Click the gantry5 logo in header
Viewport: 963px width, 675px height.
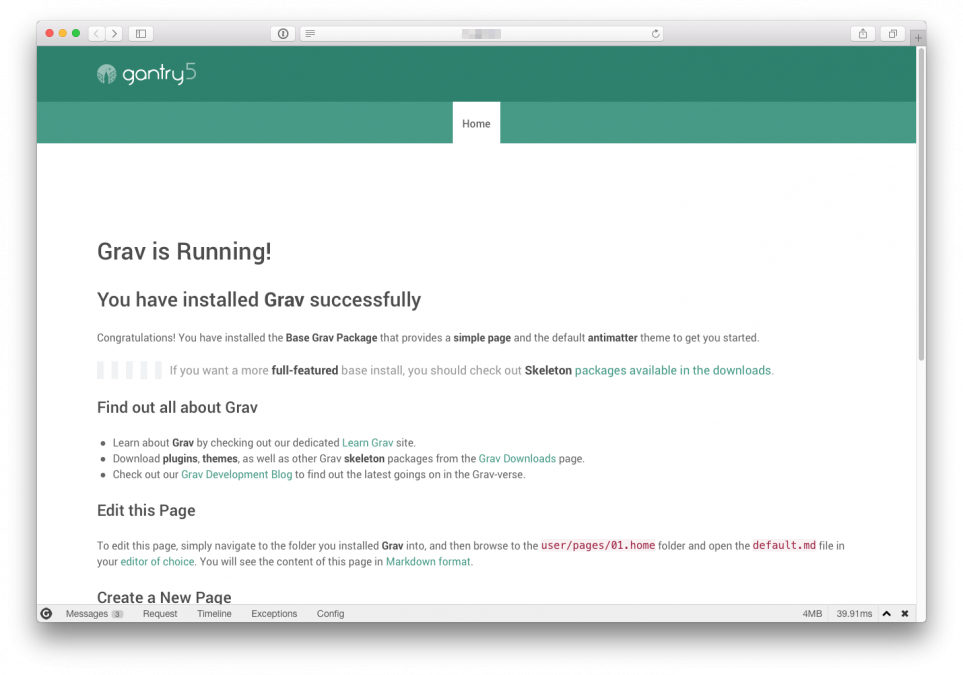point(146,74)
